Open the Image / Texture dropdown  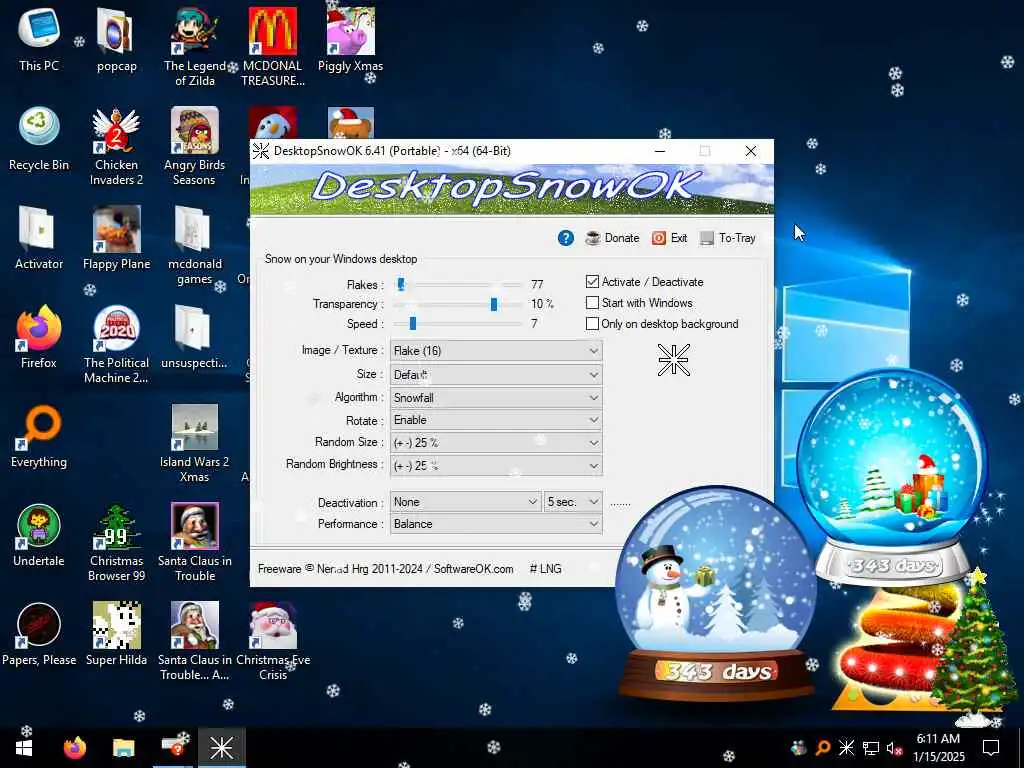pos(496,351)
